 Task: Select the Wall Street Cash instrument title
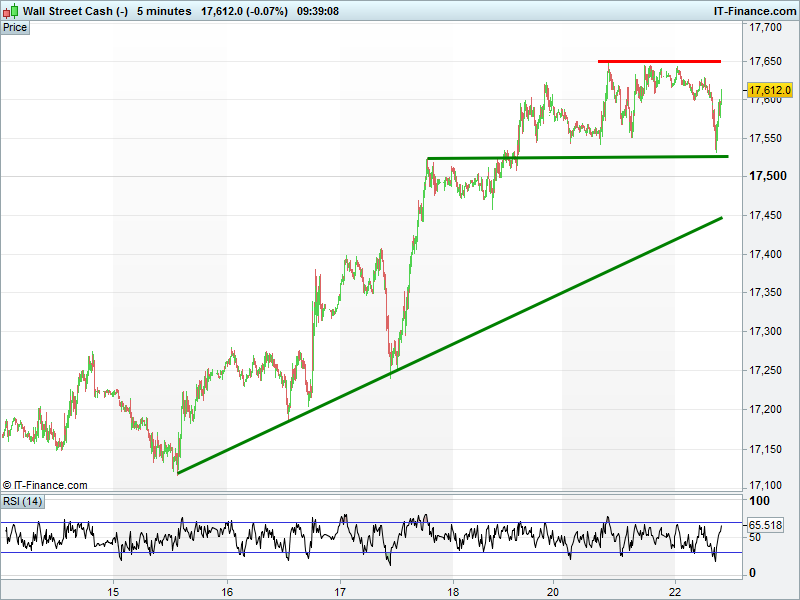click(x=76, y=11)
